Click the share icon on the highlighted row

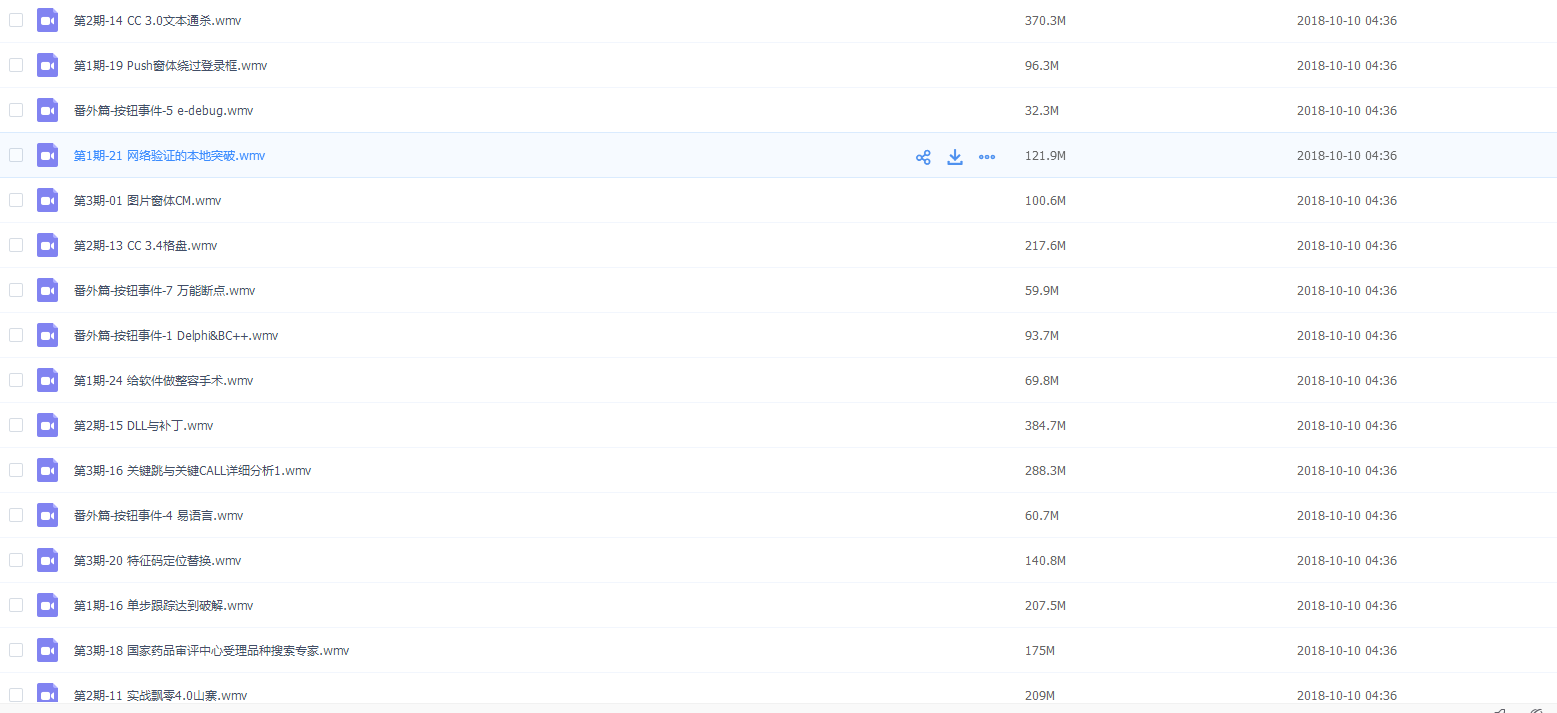[x=923, y=157]
